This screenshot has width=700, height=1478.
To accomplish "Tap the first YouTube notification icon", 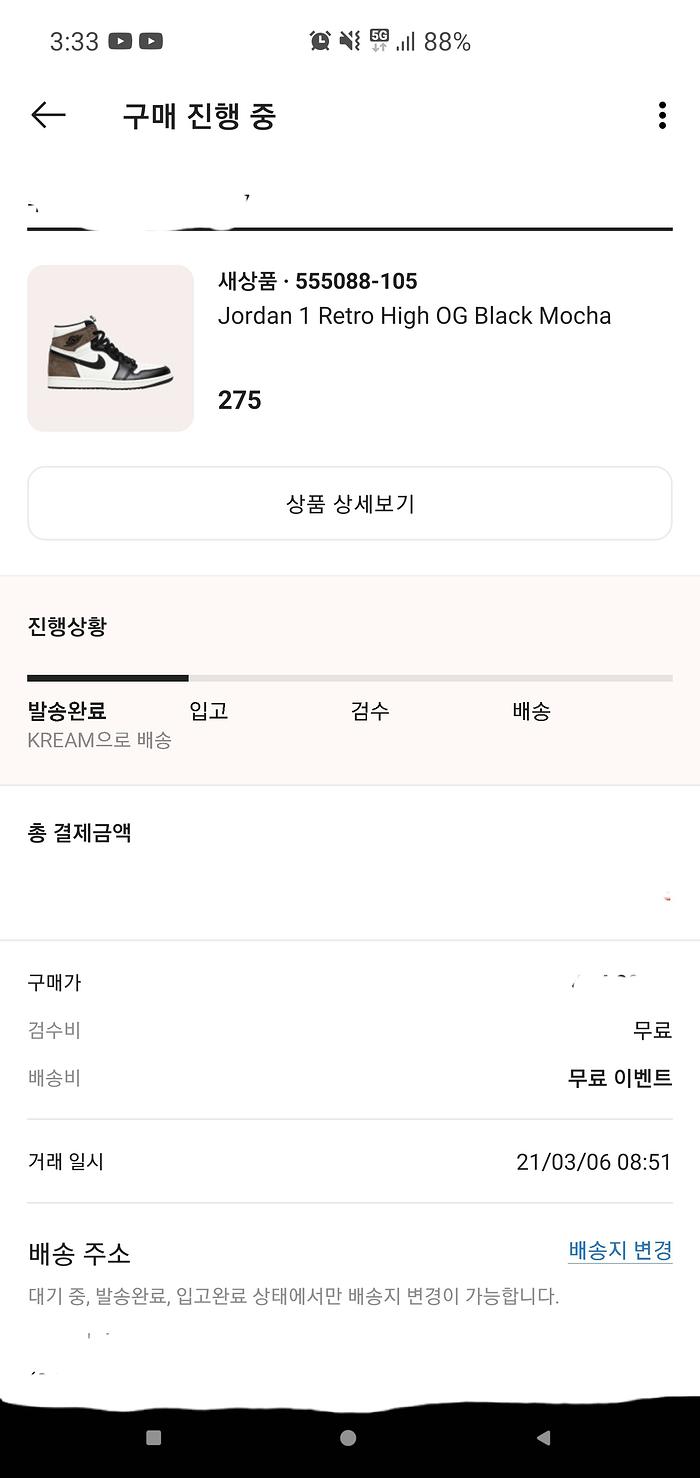I will (x=120, y=41).
